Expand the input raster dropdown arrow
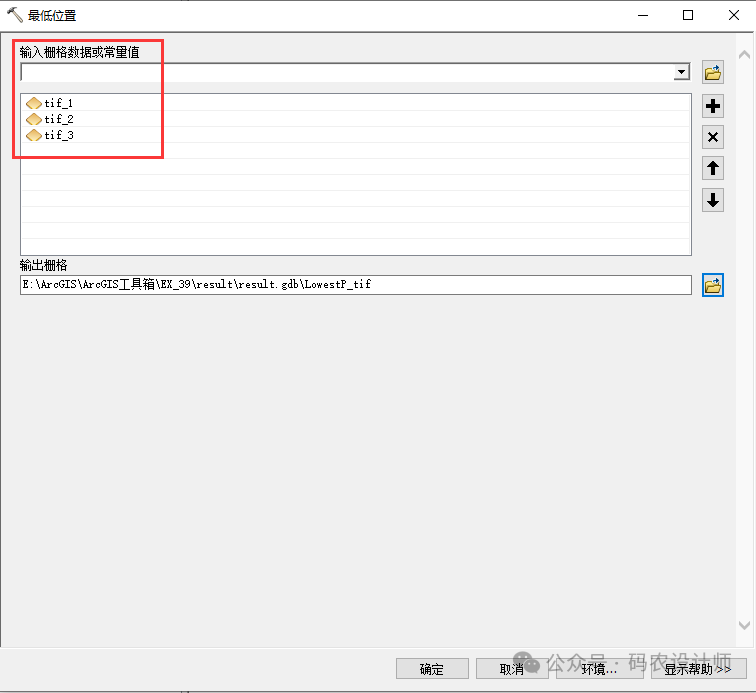The height and width of the screenshot is (693, 756). coord(681,72)
